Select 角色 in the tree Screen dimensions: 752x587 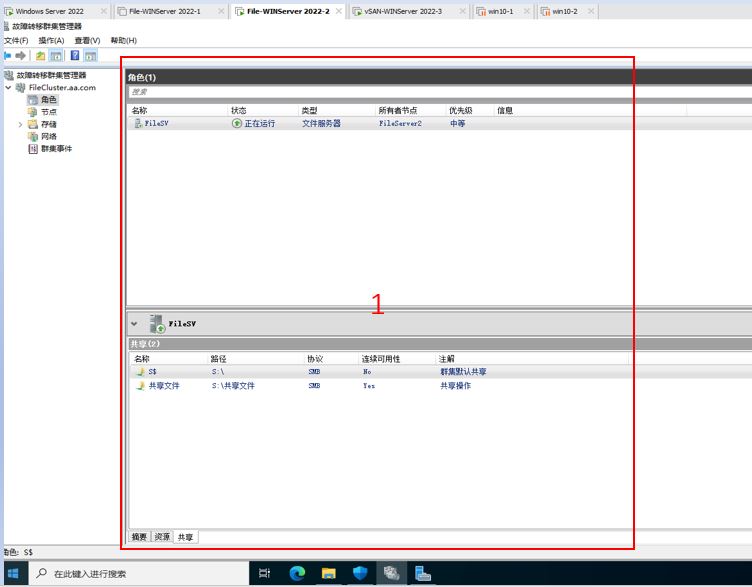point(48,100)
